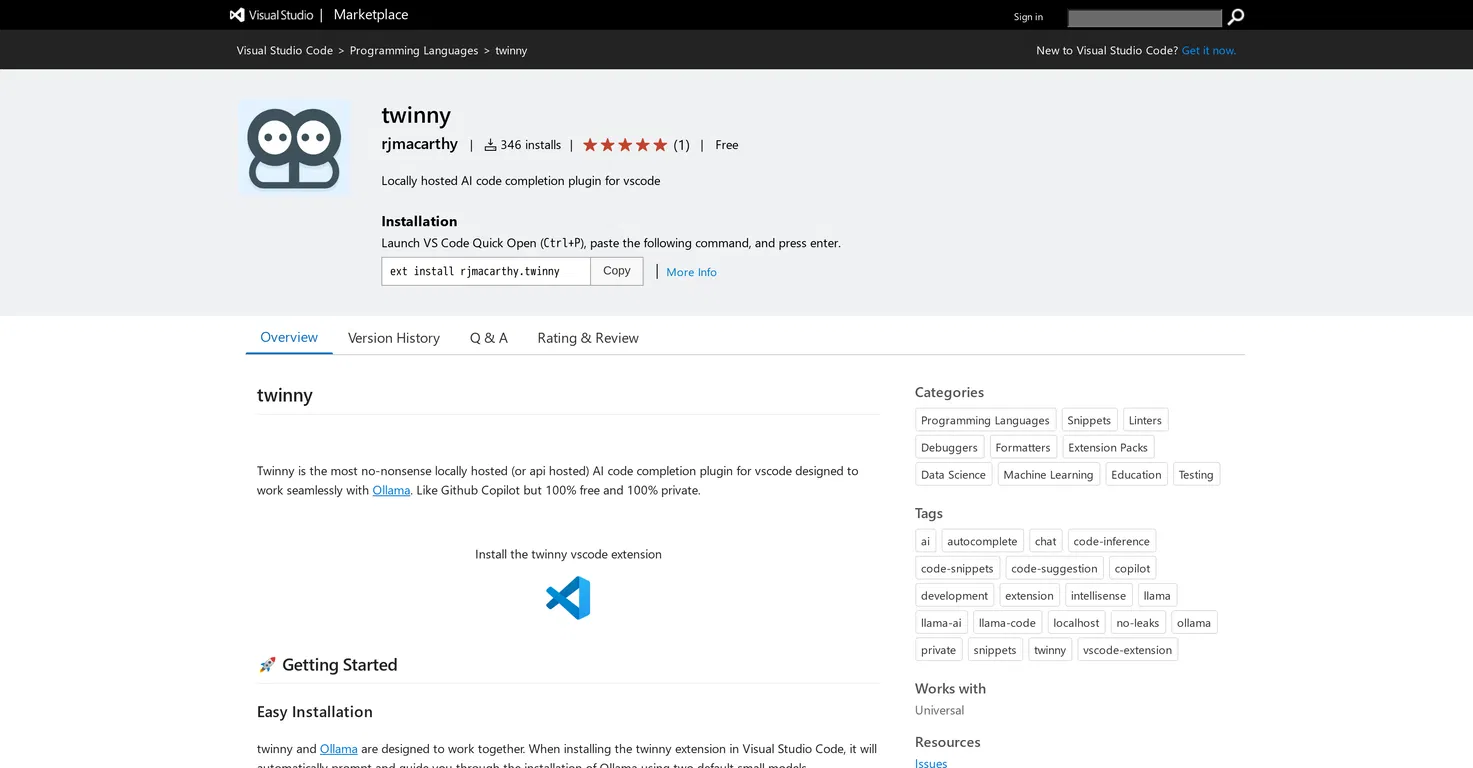1473x768 pixels.
Task: Open Visual Studio Code breadcrumb
Action: click(x=285, y=50)
